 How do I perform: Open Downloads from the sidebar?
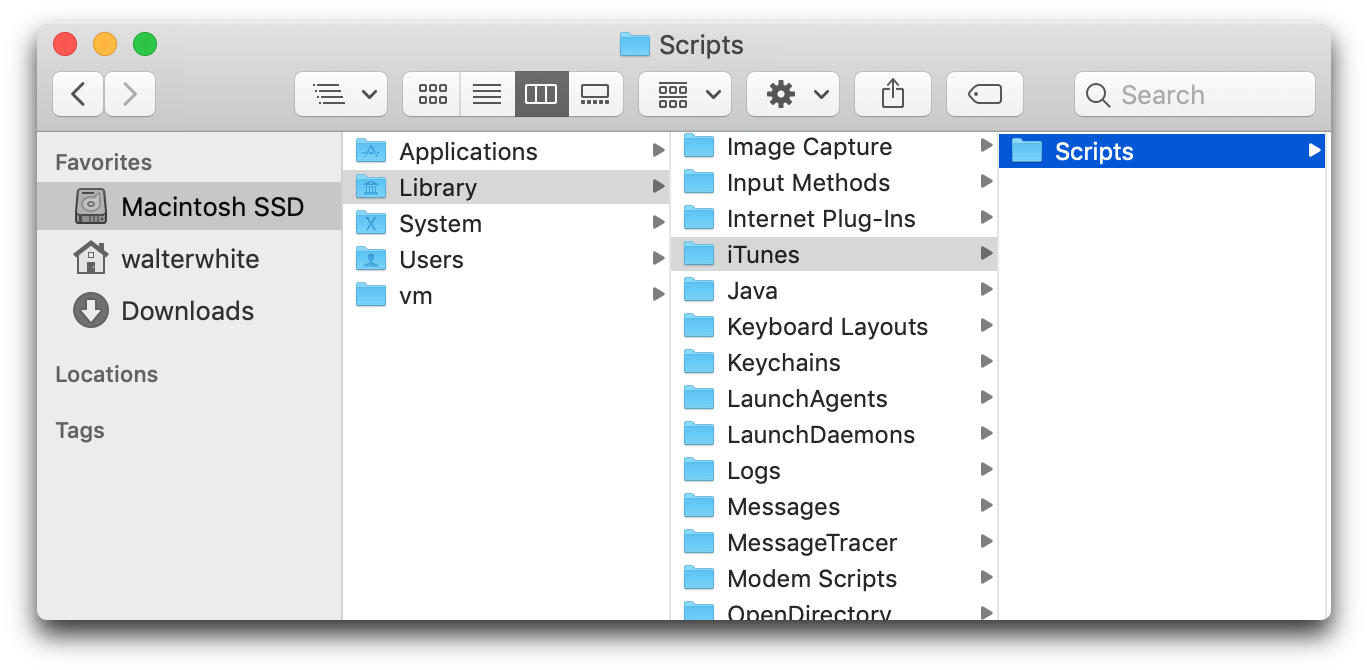[x=187, y=311]
